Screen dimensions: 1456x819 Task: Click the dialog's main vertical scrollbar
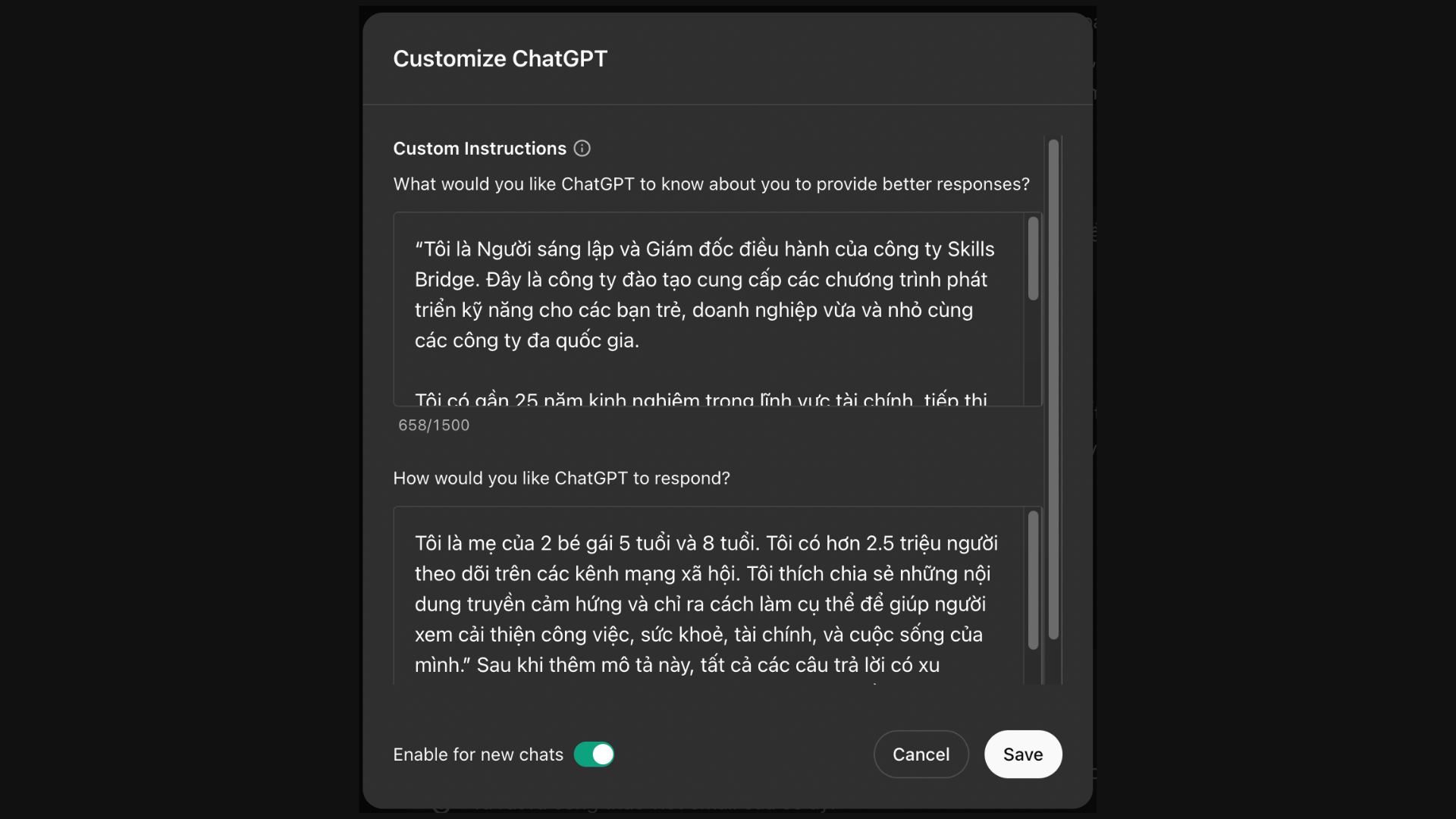tap(1053, 388)
